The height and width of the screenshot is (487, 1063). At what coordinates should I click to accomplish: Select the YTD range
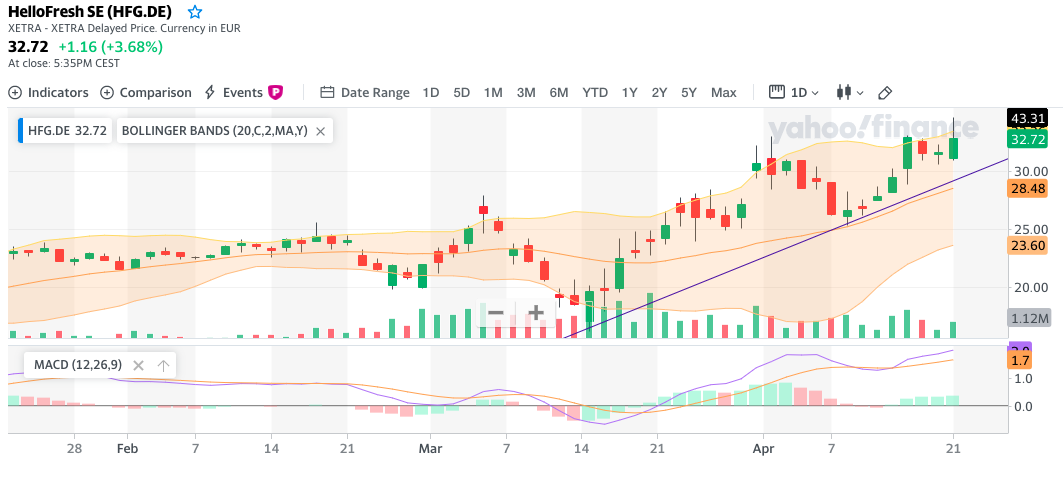595,92
